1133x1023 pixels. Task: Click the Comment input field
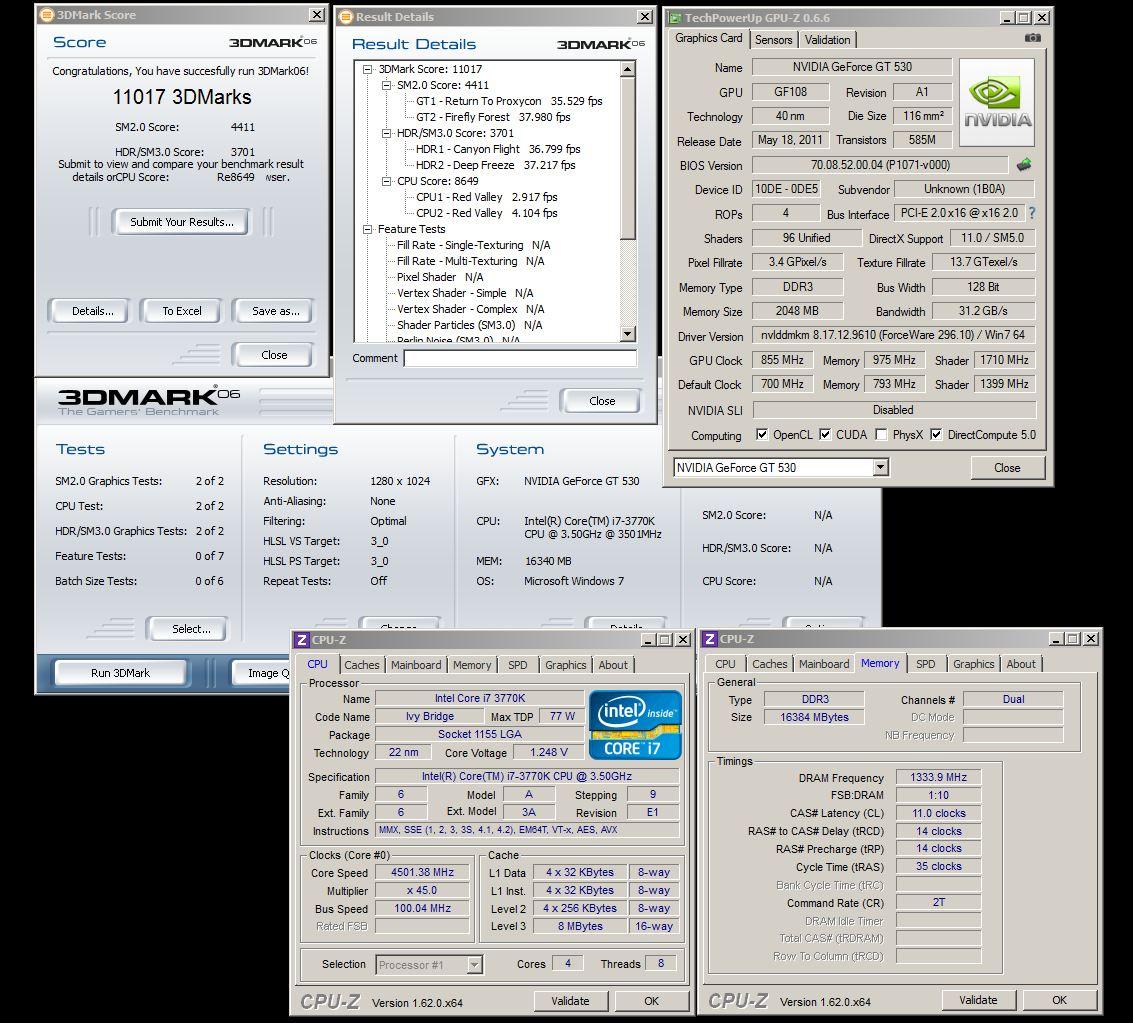tap(520, 358)
